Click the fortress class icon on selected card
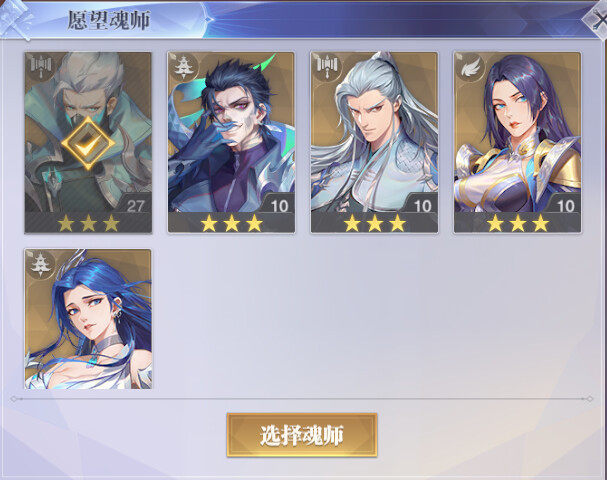The height and width of the screenshot is (480, 607). 40,66
